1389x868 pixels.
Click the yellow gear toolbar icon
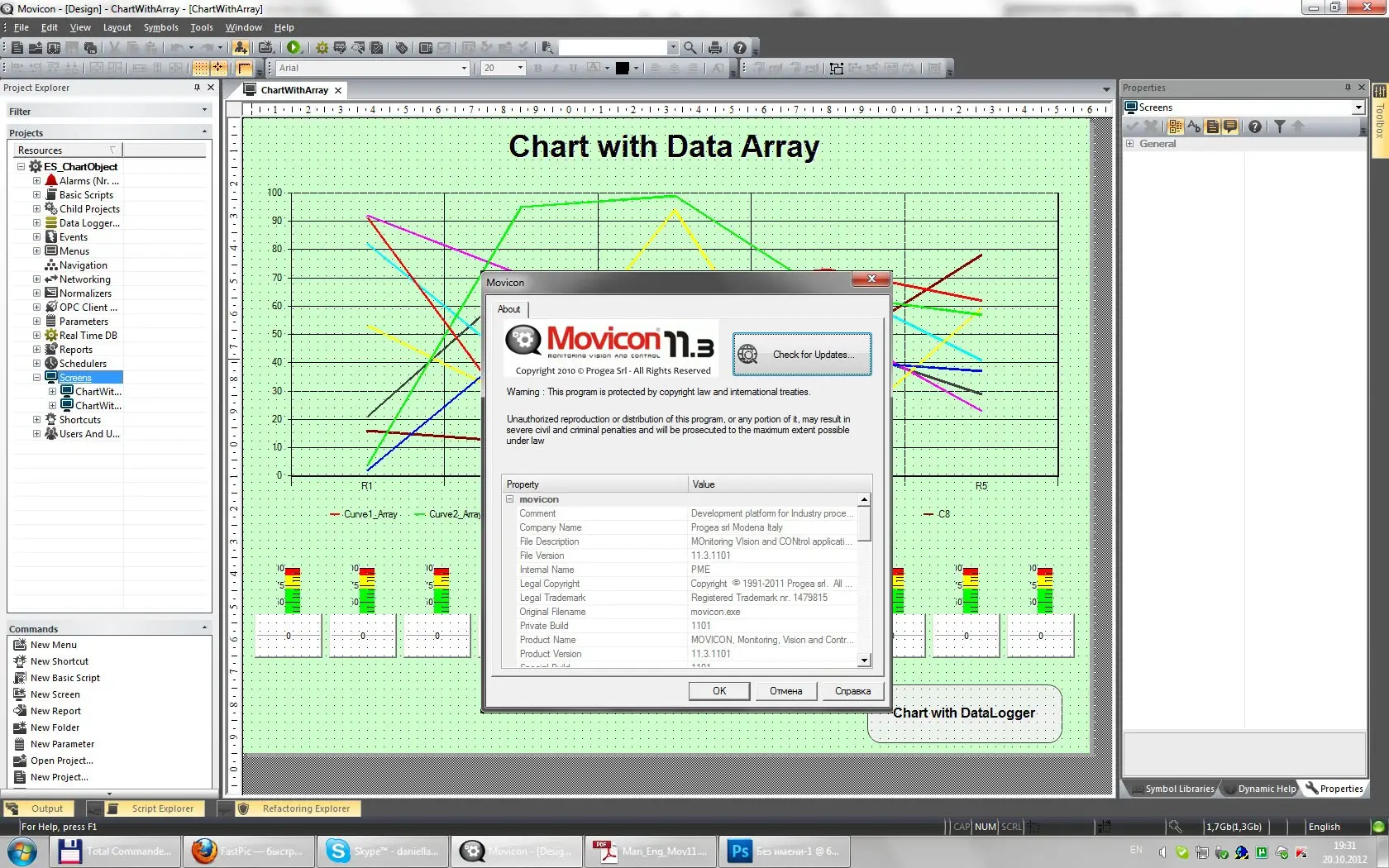tap(322, 48)
